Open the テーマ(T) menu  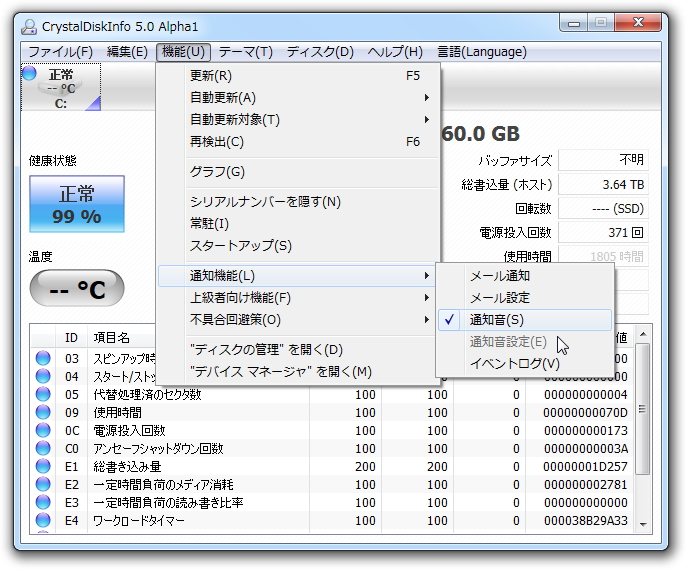click(245, 52)
